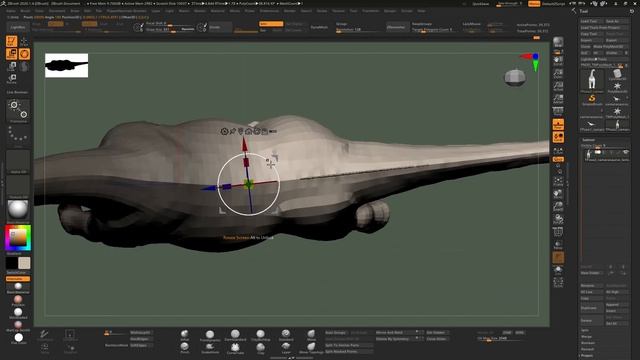The height and width of the screenshot is (360, 640).
Task: Open the current material sphere picker
Action: [18, 211]
